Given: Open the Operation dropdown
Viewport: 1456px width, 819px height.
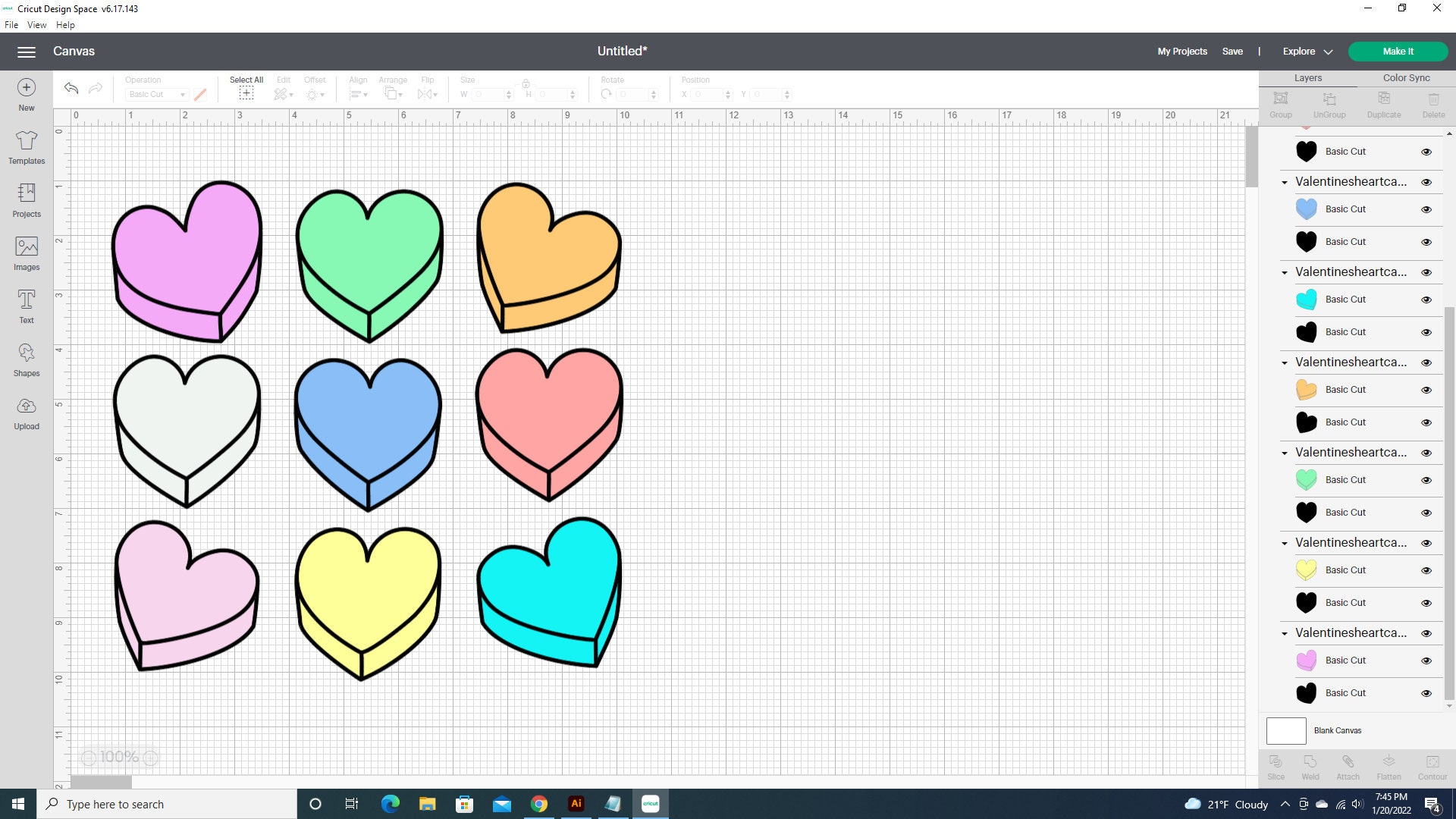Looking at the screenshot, I should click(155, 94).
